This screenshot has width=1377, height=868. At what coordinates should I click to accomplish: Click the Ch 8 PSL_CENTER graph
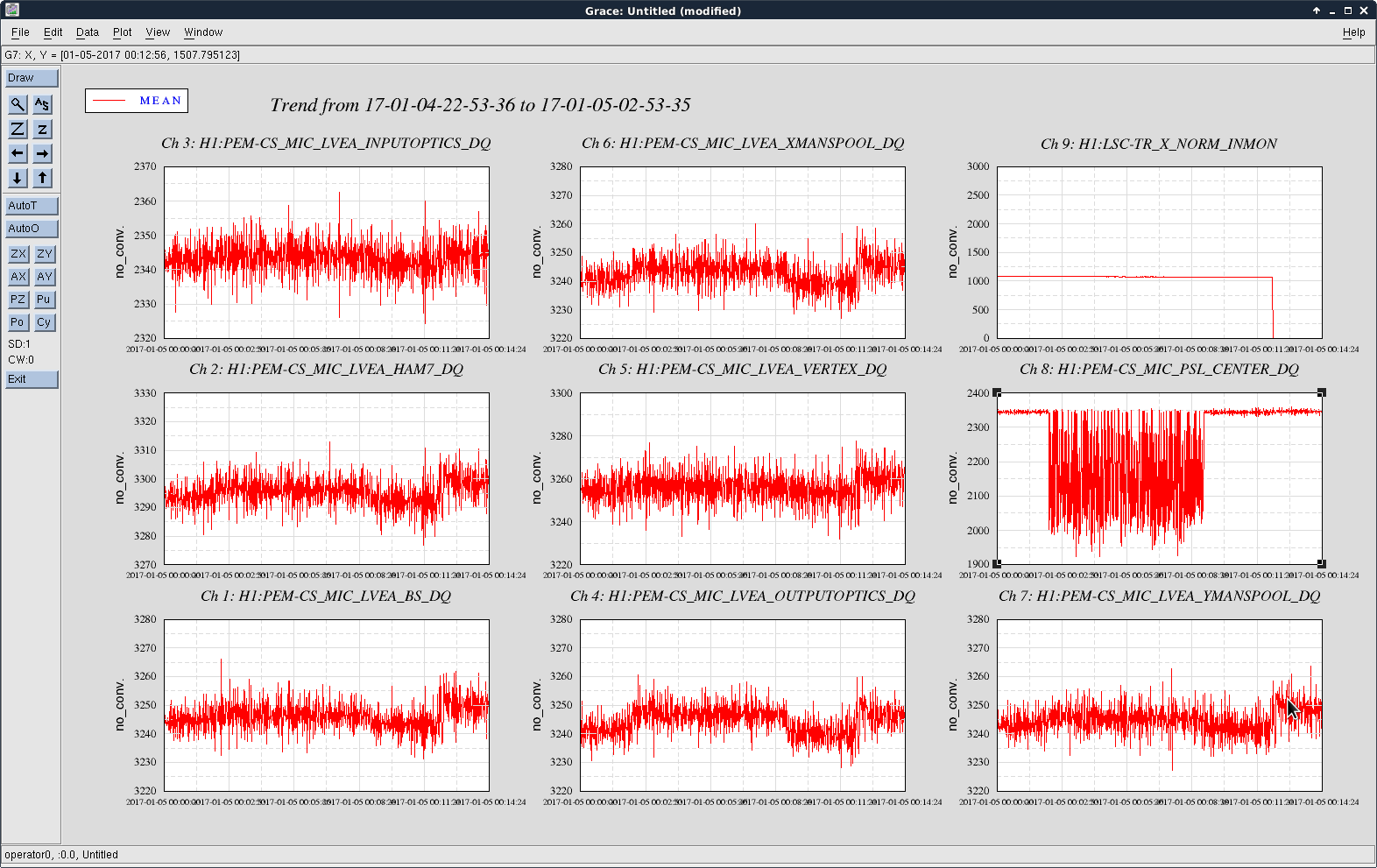point(1159,478)
